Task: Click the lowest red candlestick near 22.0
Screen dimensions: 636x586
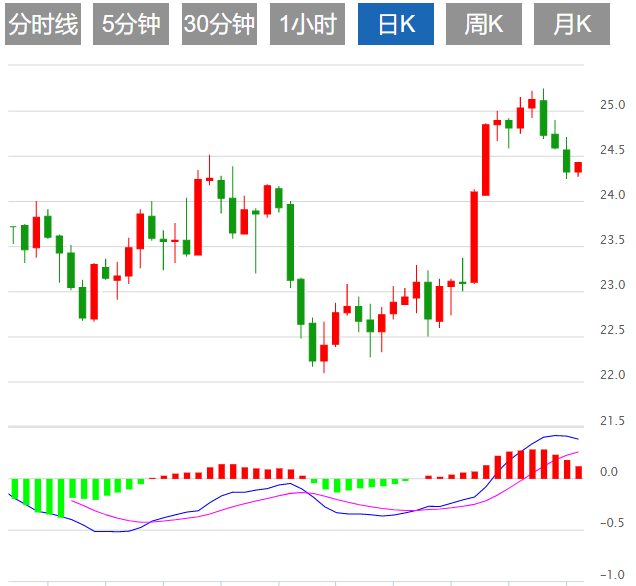Action: 324,352
